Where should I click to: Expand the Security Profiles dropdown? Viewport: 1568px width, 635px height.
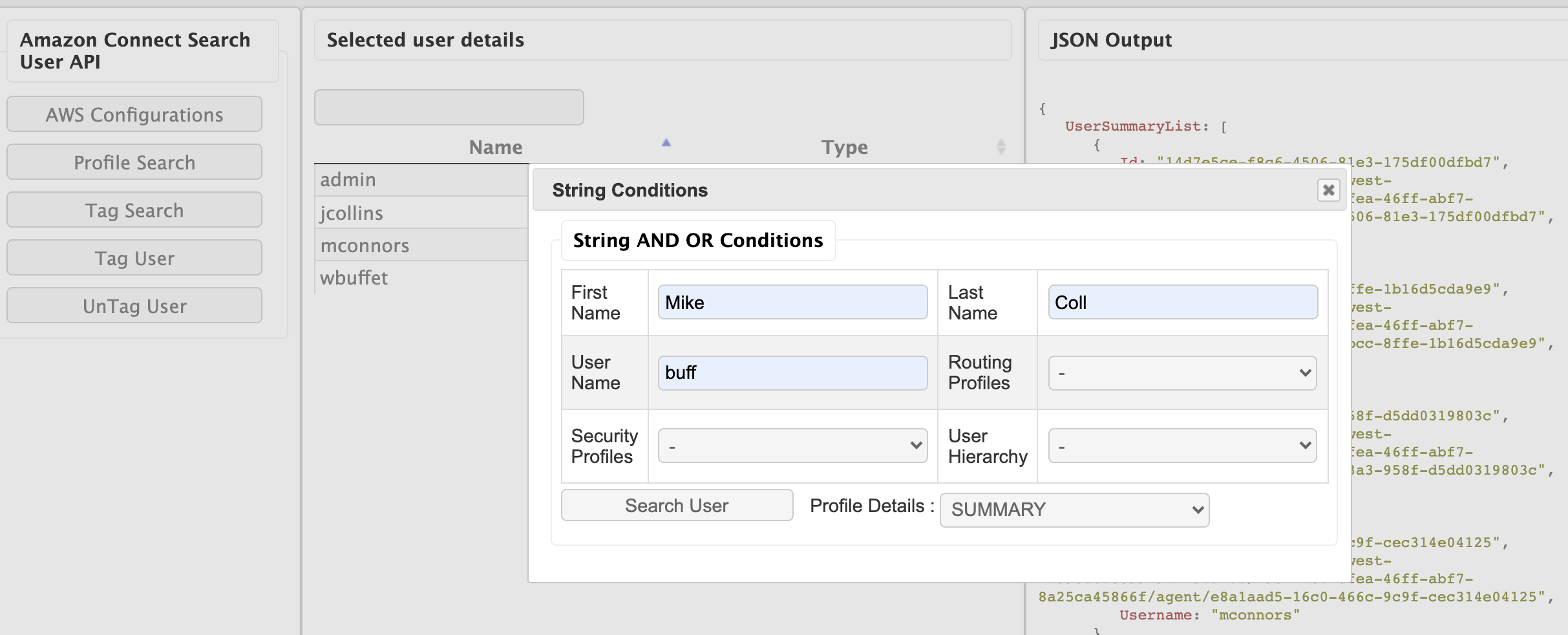click(x=792, y=446)
